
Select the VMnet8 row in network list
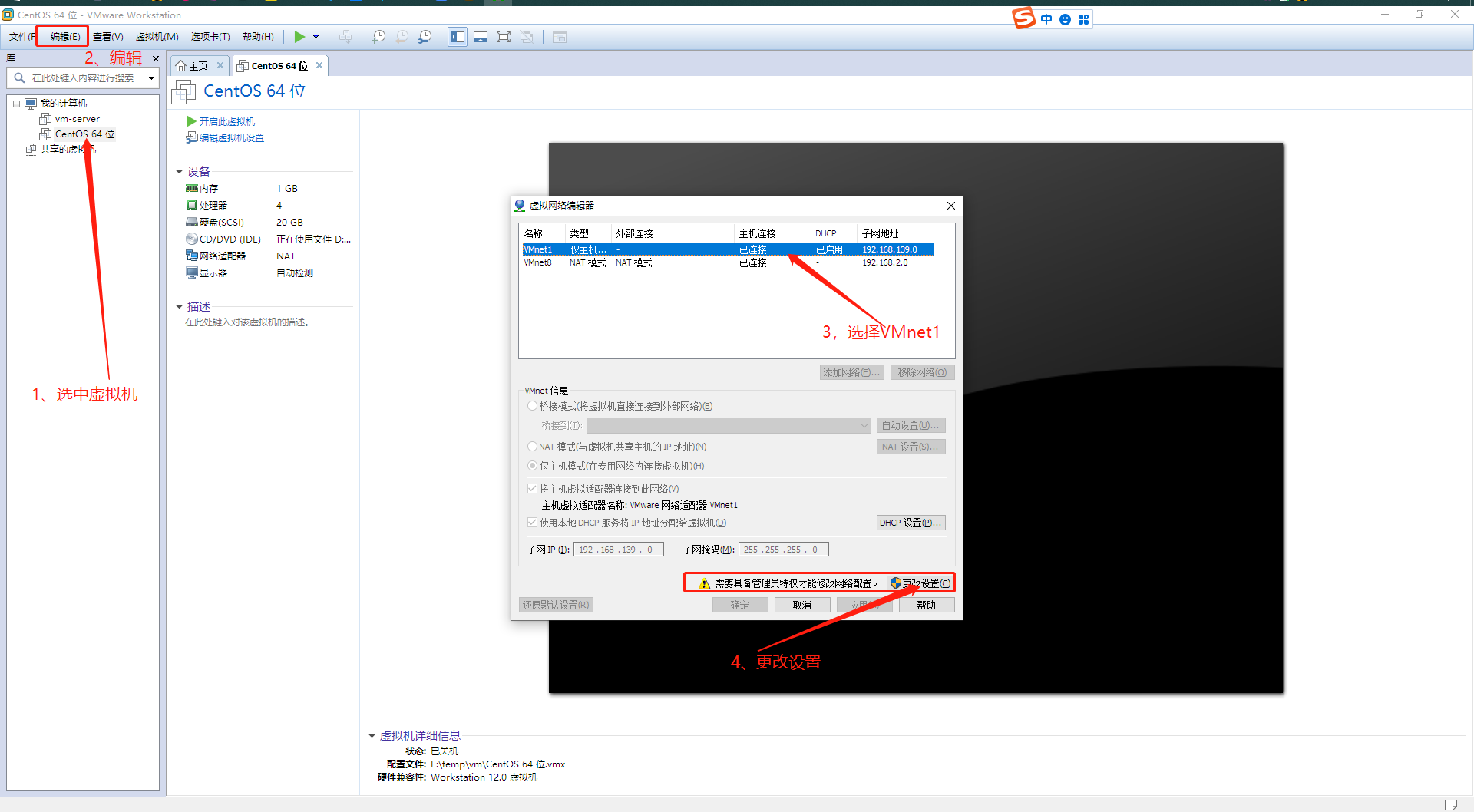click(x=728, y=262)
